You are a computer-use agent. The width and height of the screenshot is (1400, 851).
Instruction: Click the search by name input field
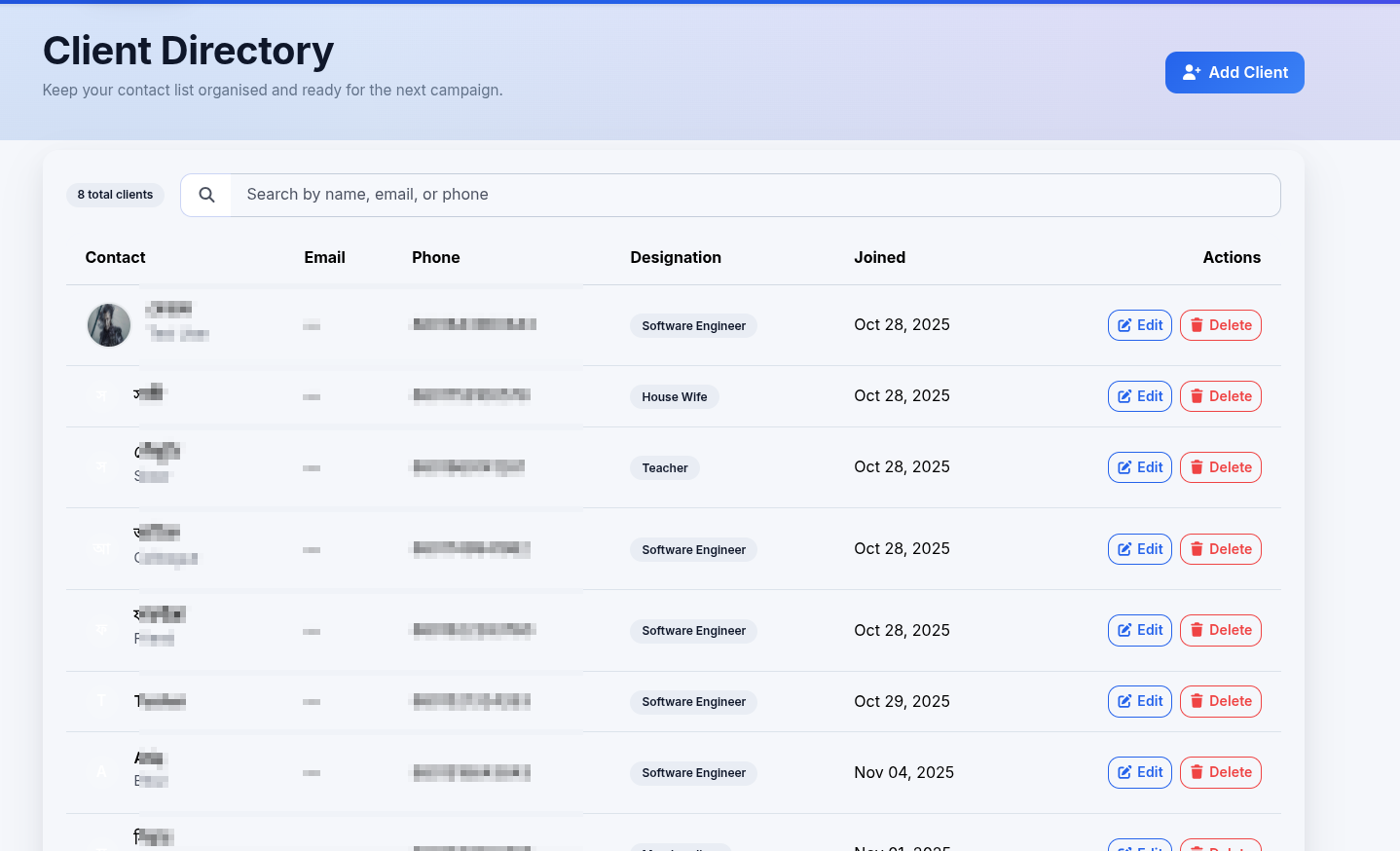[755, 195]
